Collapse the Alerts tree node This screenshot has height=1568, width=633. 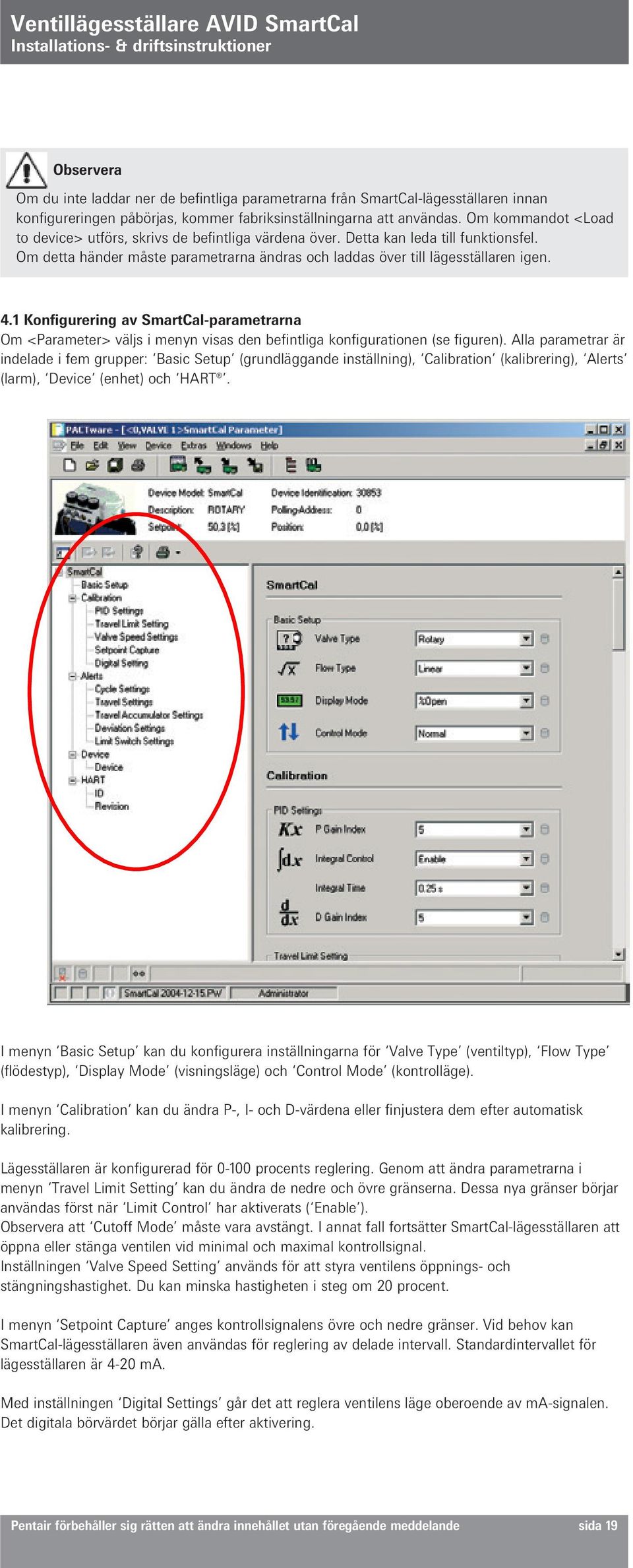coord(73,676)
